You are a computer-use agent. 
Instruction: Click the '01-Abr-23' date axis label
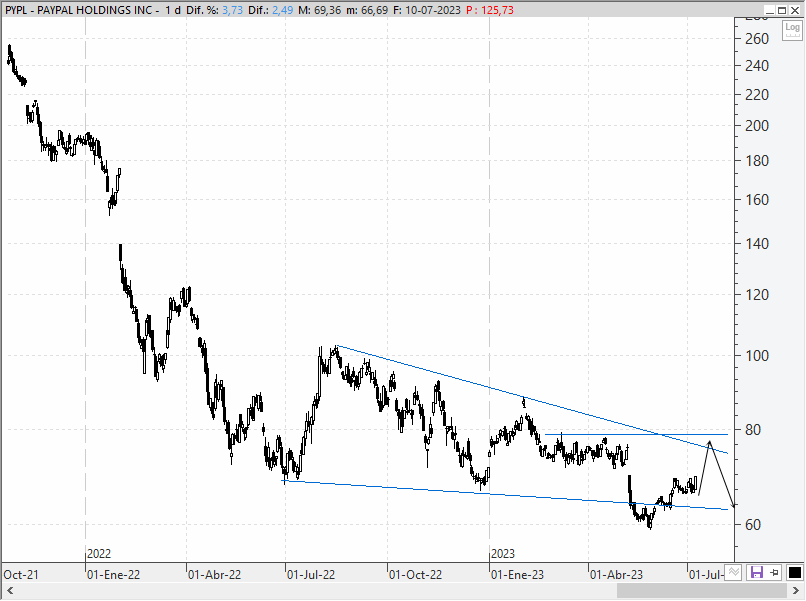coord(616,574)
